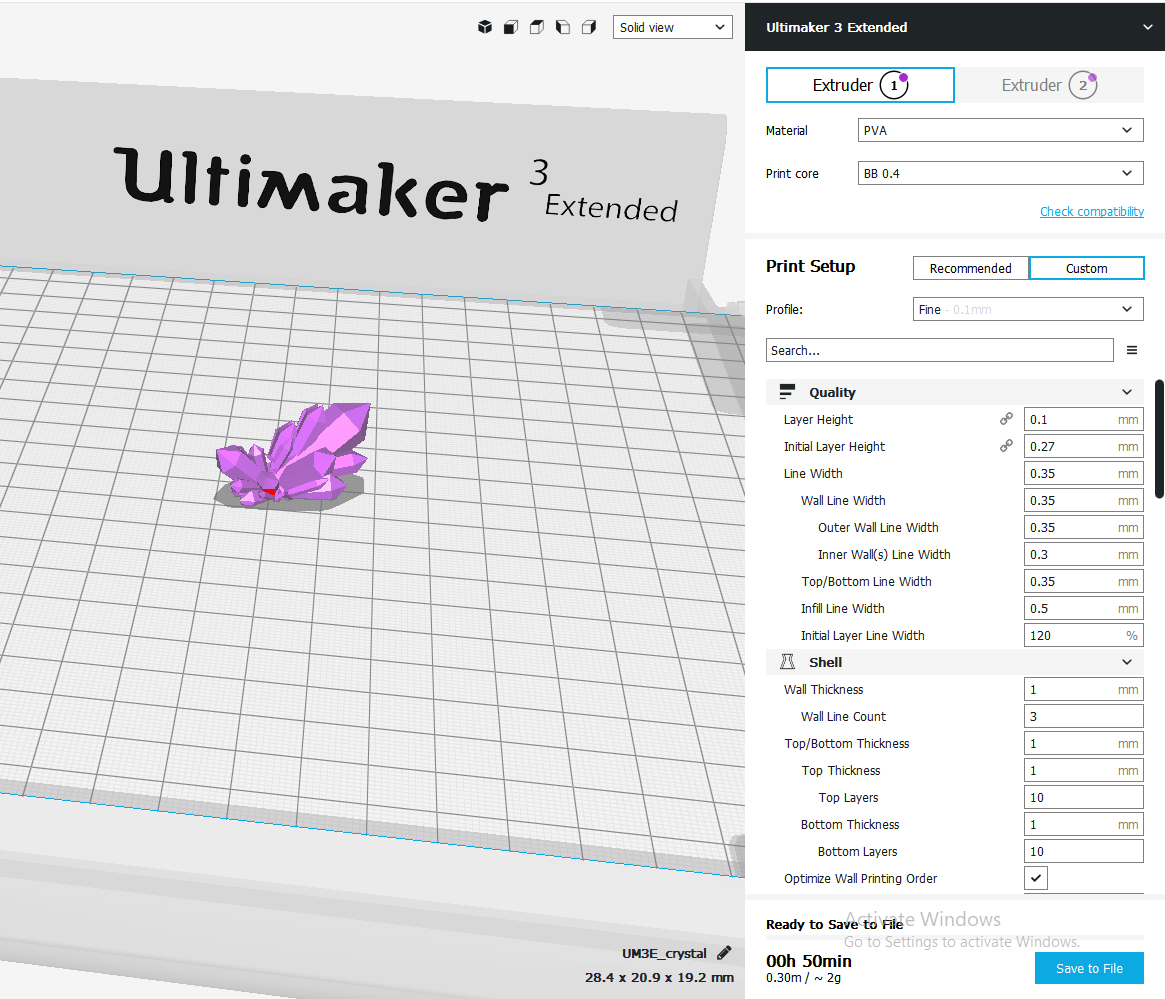The width and height of the screenshot is (1165, 999).
Task: Edit the Initial Layer Line Width percentage
Action: point(1083,635)
